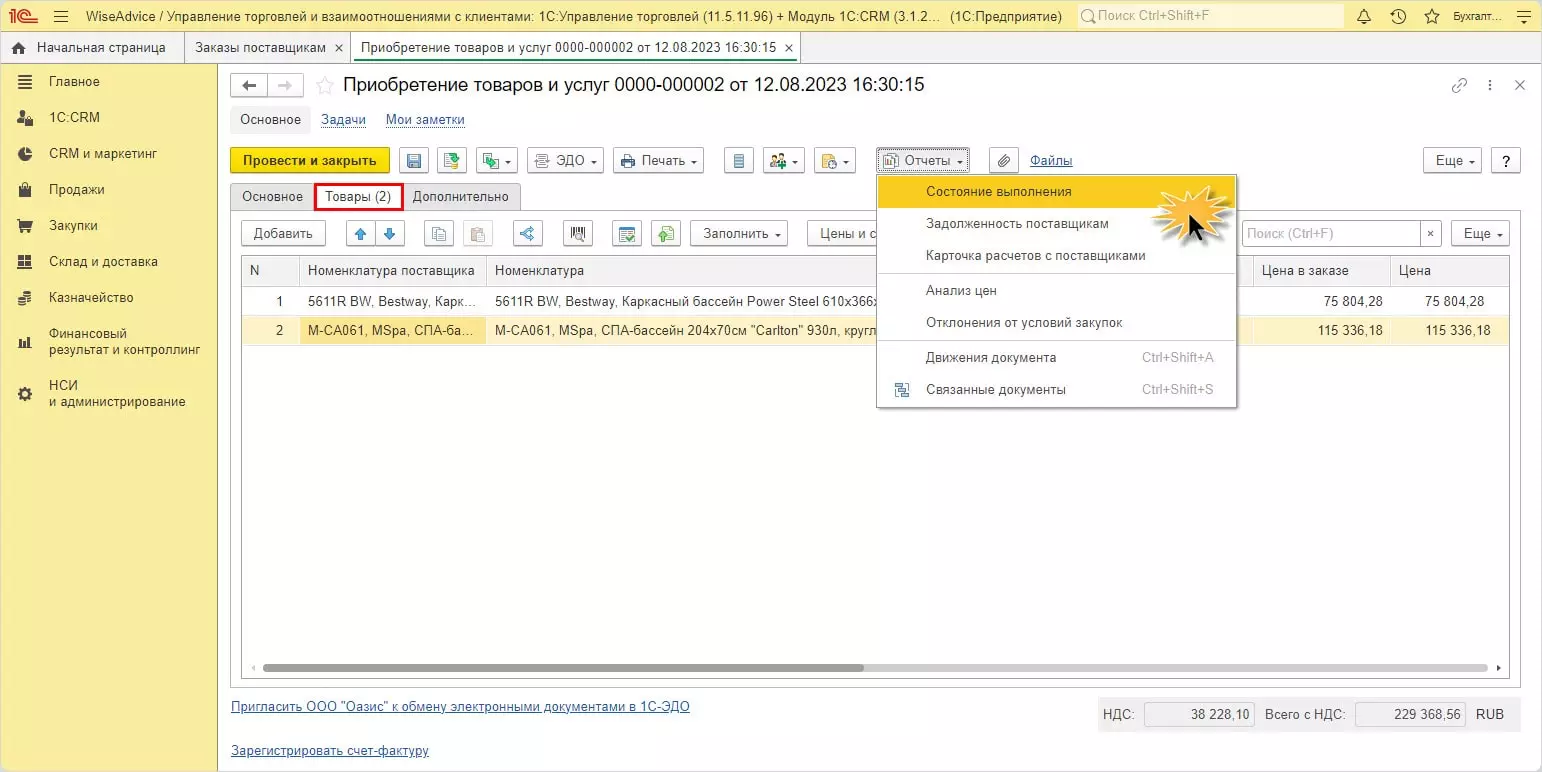1542x772 pixels.
Task: Open the Печать dropdown menu
Action: tap(658, 161)
